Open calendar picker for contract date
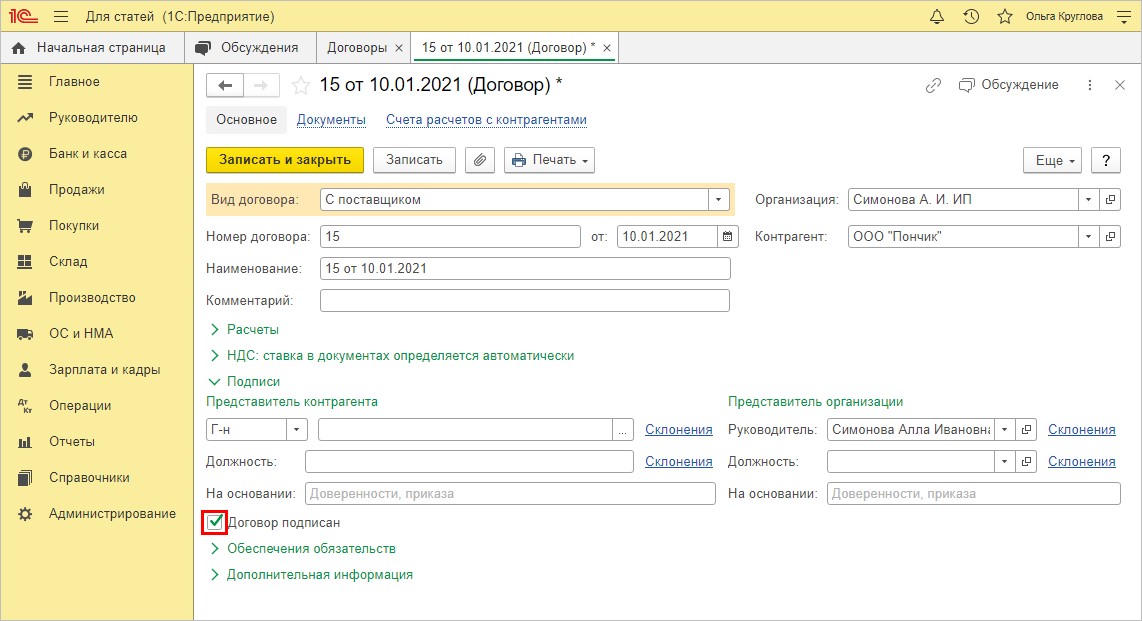 click(x=727, y=237)
